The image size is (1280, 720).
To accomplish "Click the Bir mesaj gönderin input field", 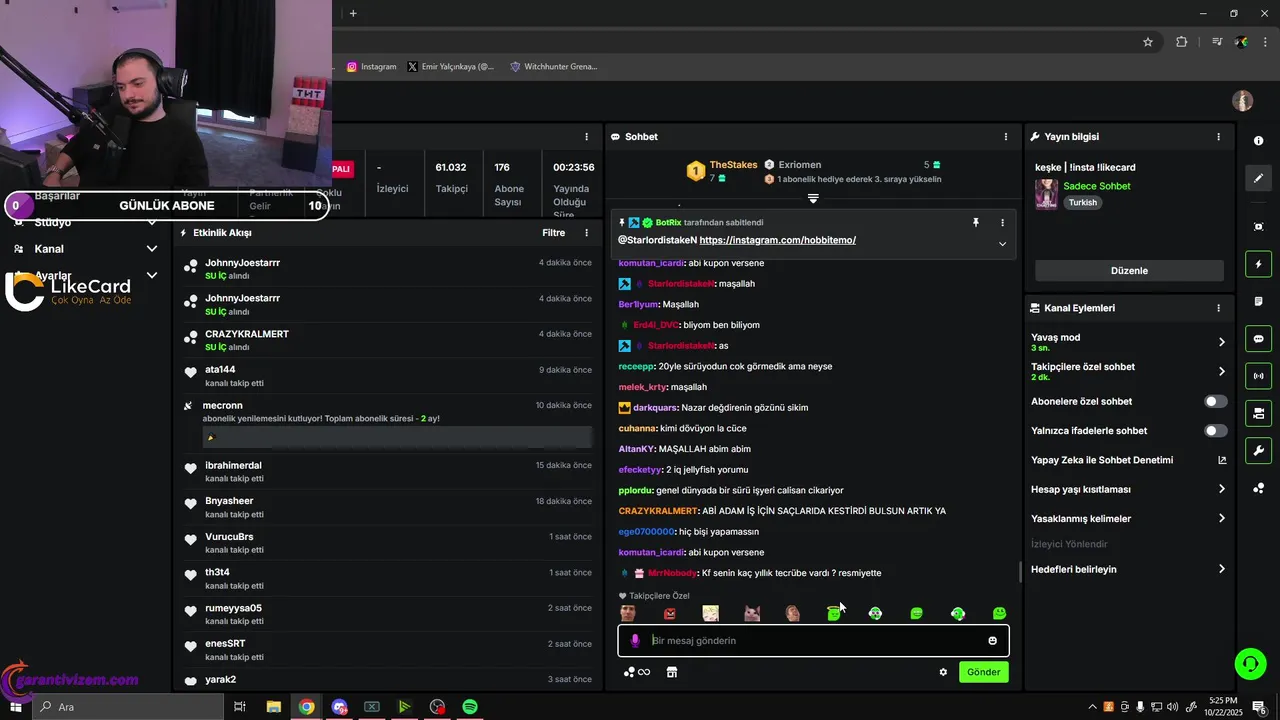I will tap(815, 641).
